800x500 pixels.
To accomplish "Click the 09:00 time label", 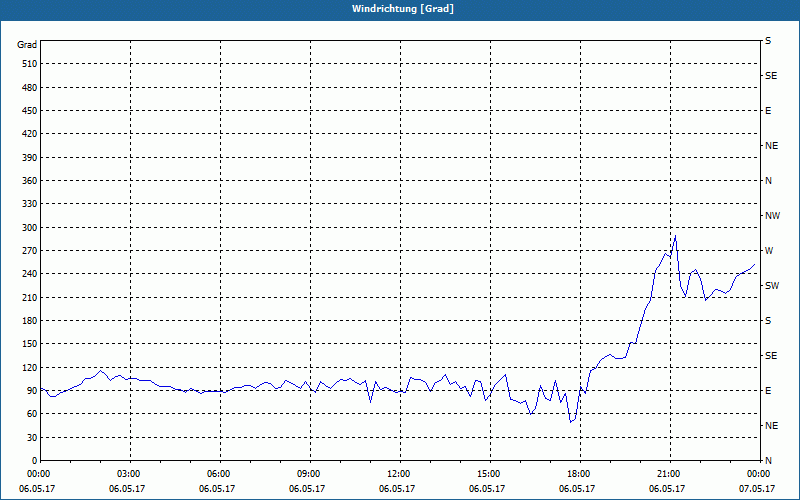I will coord(310,474).
